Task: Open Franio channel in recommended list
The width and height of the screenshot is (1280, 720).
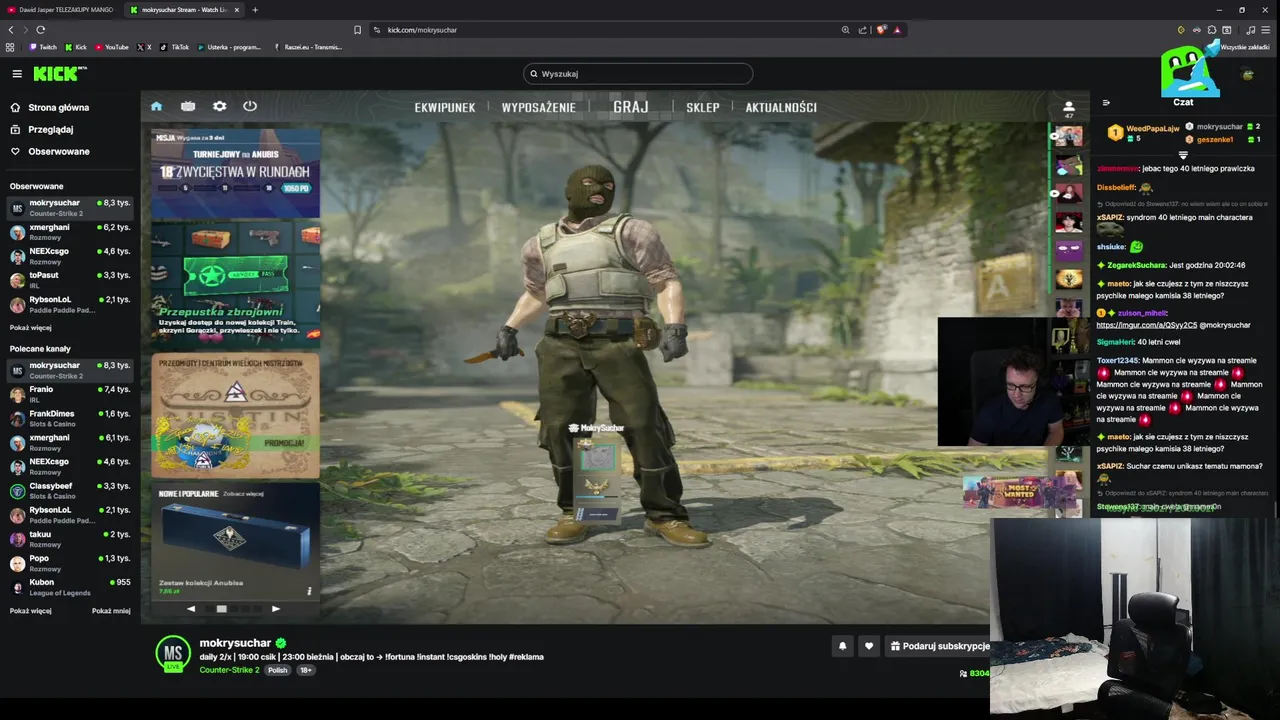Action: [x=70, y=394]
